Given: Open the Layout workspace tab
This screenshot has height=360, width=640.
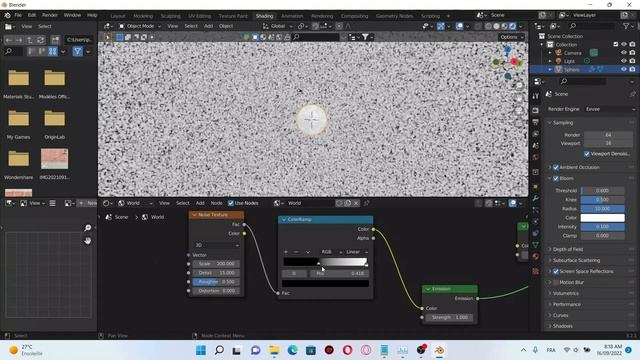Looking at the screenshot, I should click(118, 16).
